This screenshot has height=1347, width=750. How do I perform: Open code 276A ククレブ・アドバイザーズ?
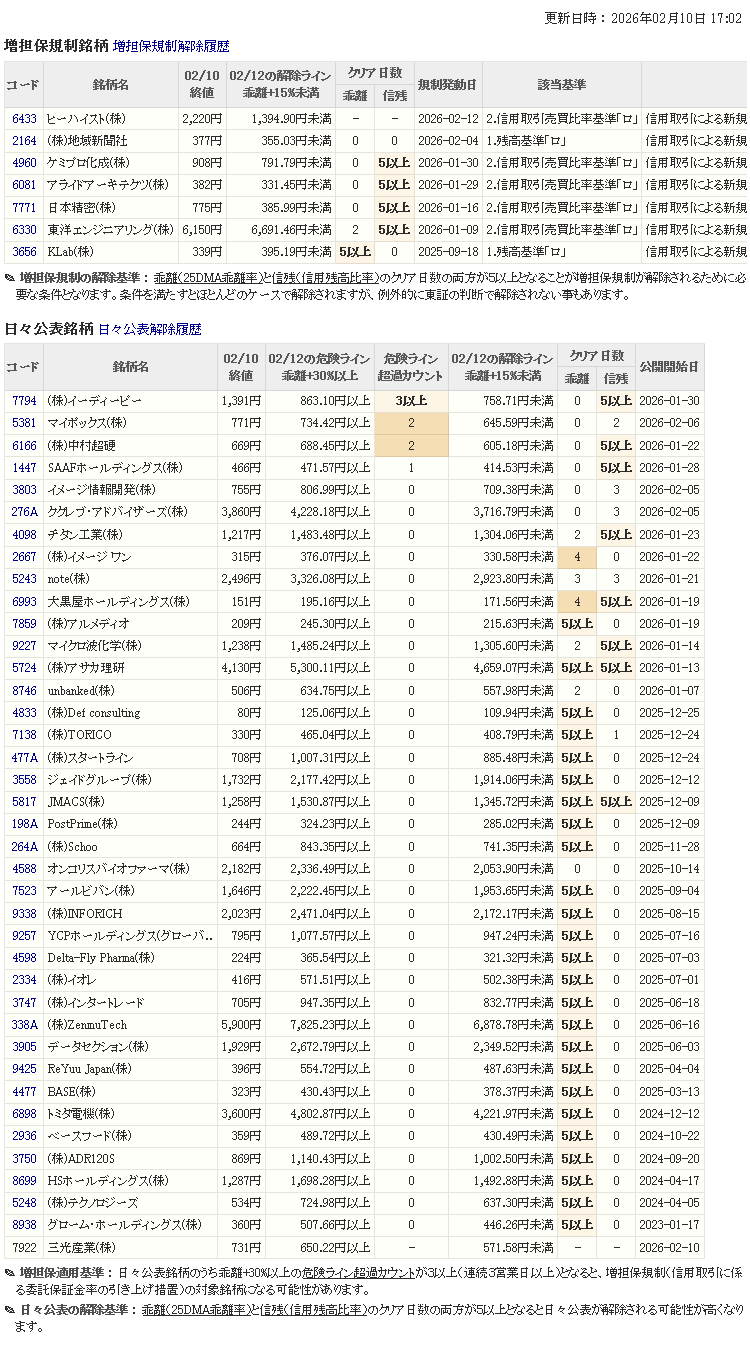[x=24, y=512]
